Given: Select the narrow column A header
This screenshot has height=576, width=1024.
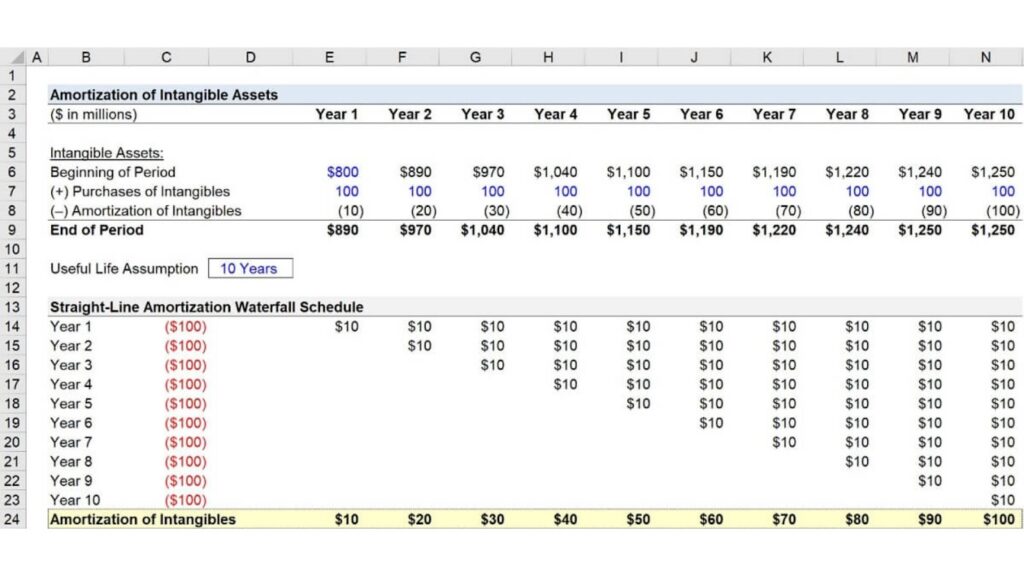Looking at the screenshot, I should pos(37,57).
